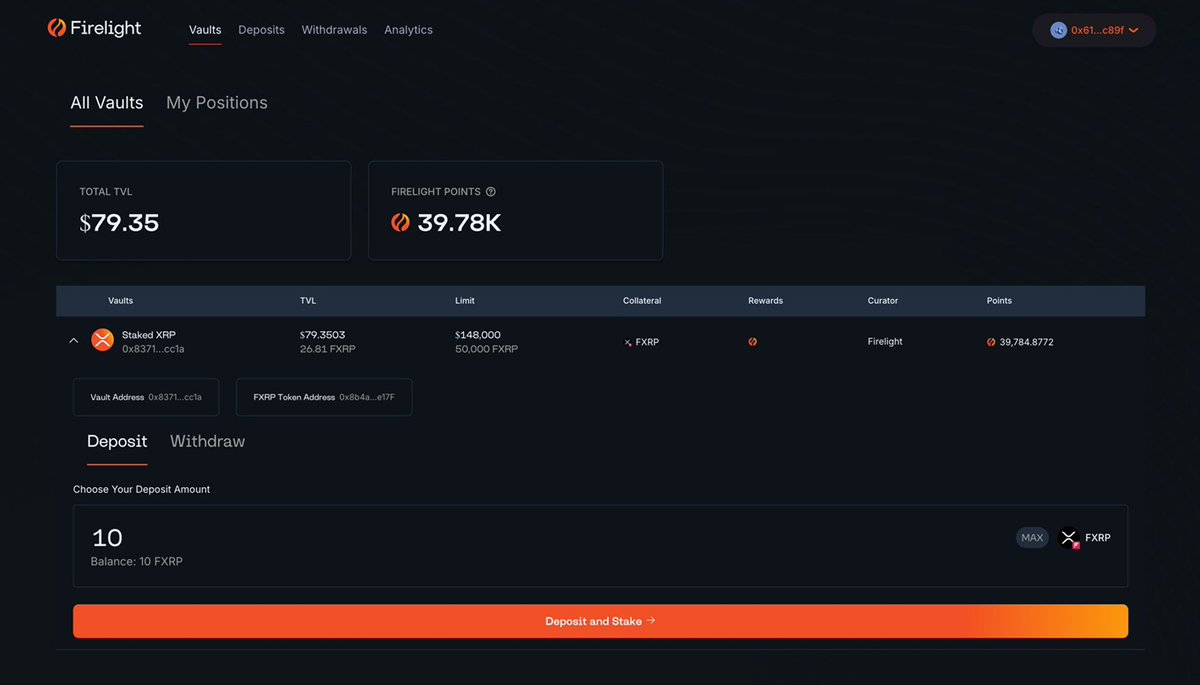
Task: Open the wallet account dropdown
Action: click(x=1134, y=30)
